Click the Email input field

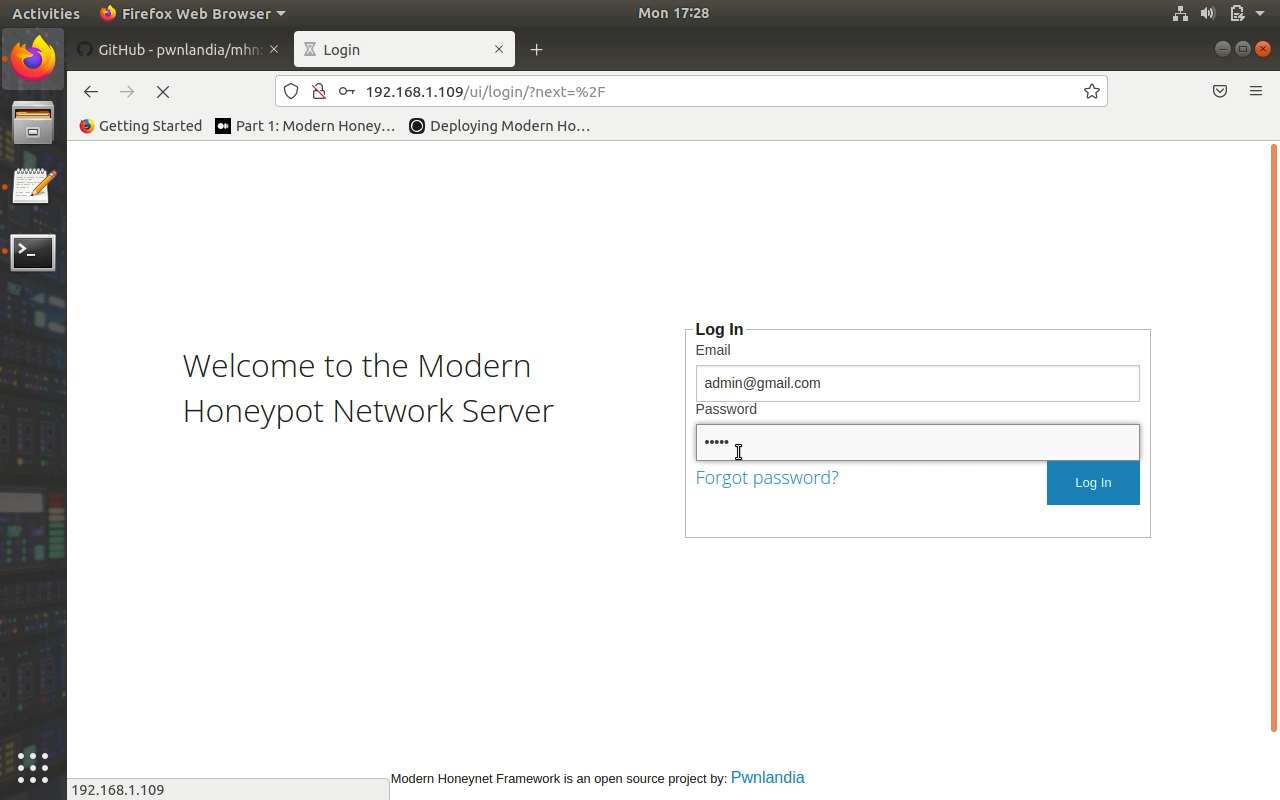917,384
